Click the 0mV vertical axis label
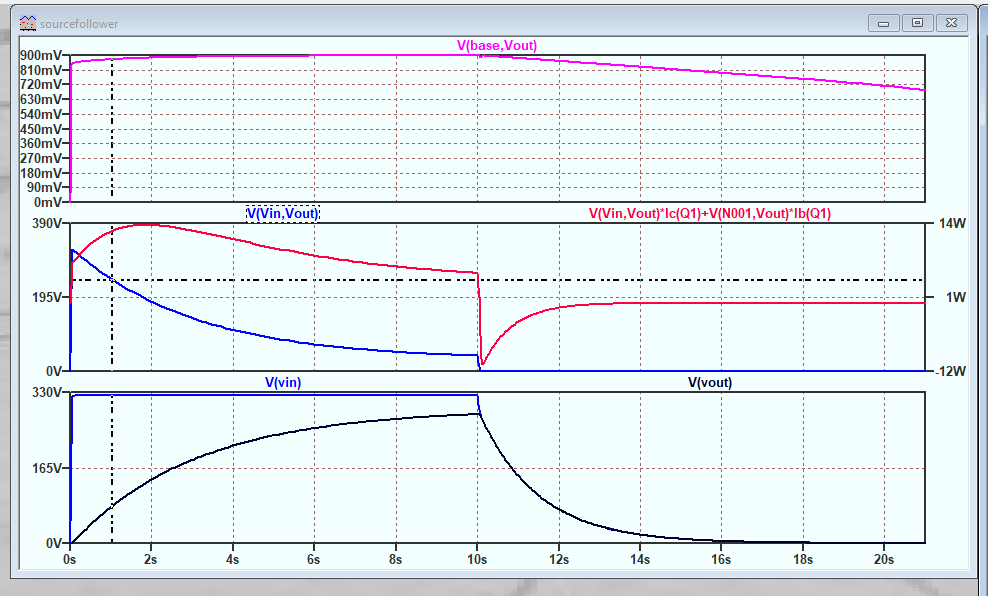This screenshot has height=596, width=988. 47,202
